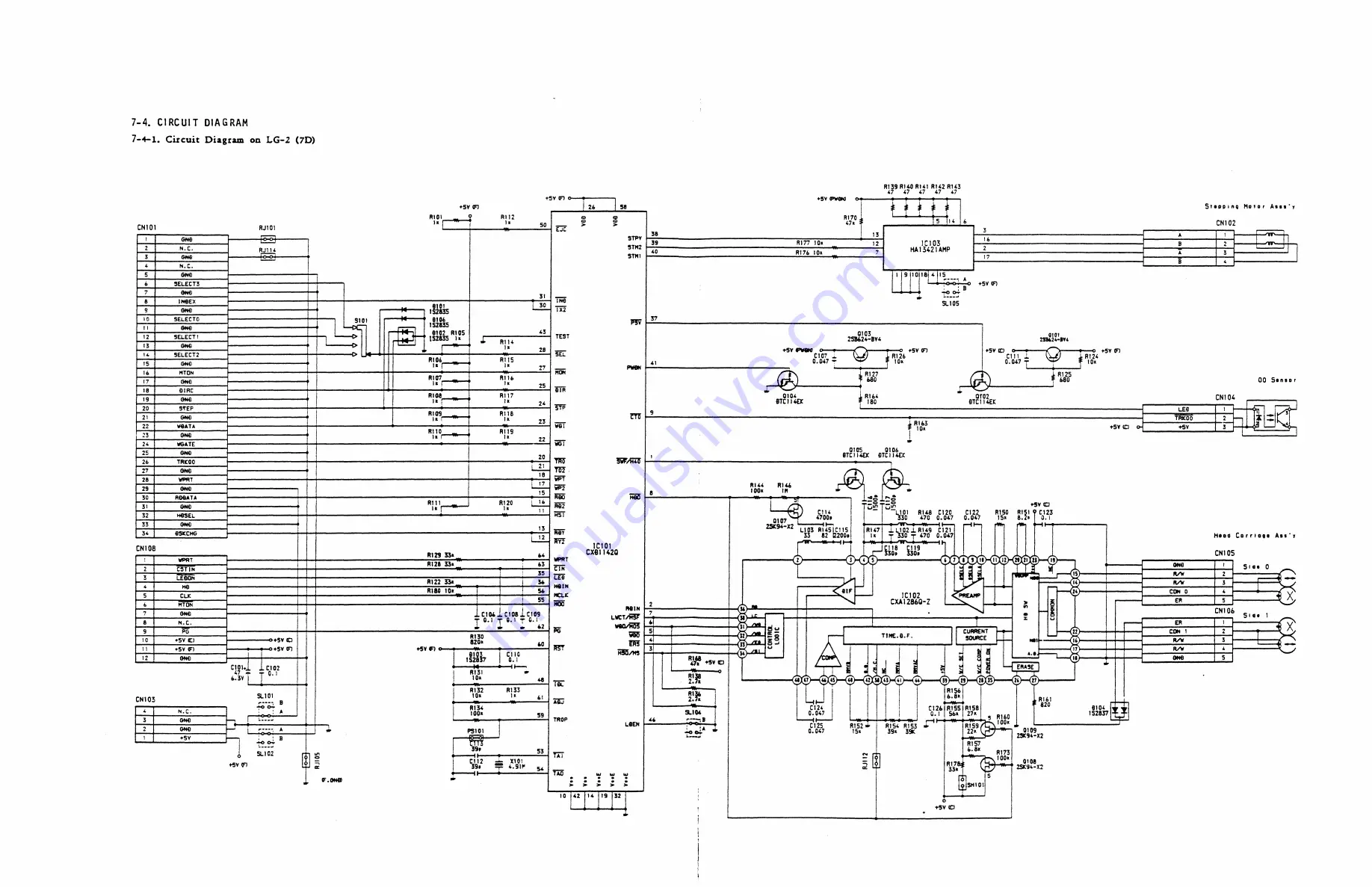Viewport: 1372px width, 887px height.
Task: Click the 'Side 0' label
Action: pos(1256,567)
